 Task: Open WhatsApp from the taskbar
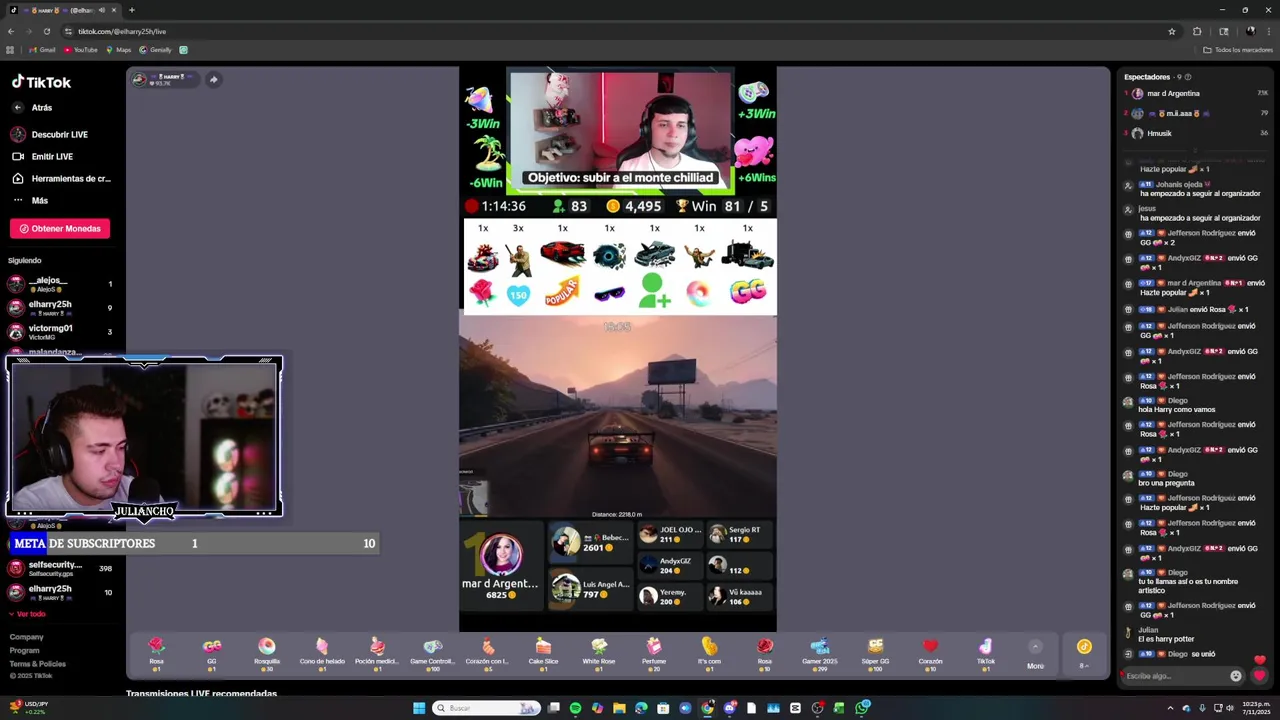coord(861,708)
